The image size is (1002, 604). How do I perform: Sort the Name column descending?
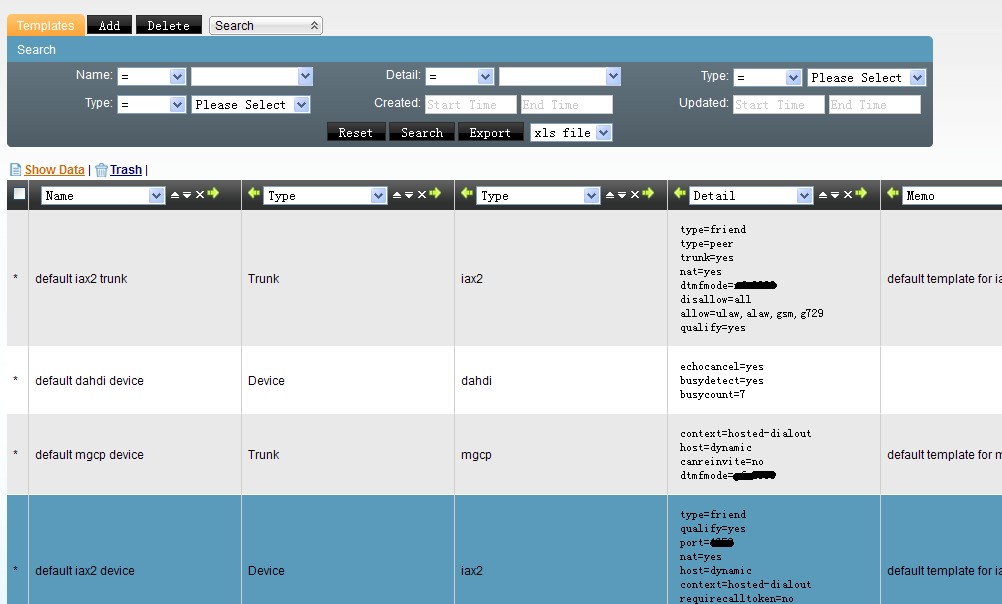click(187, 195)
